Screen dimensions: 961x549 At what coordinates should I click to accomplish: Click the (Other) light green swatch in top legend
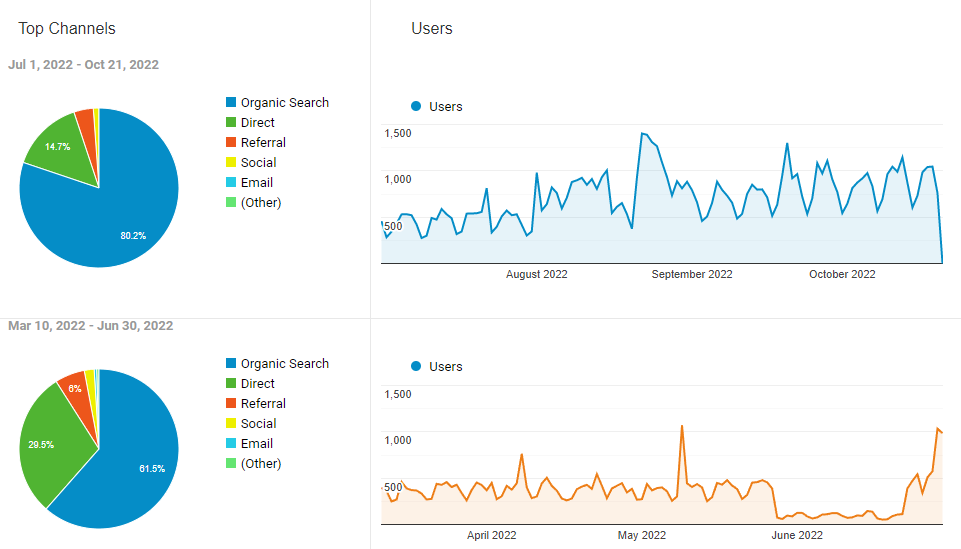coord(231,202)
